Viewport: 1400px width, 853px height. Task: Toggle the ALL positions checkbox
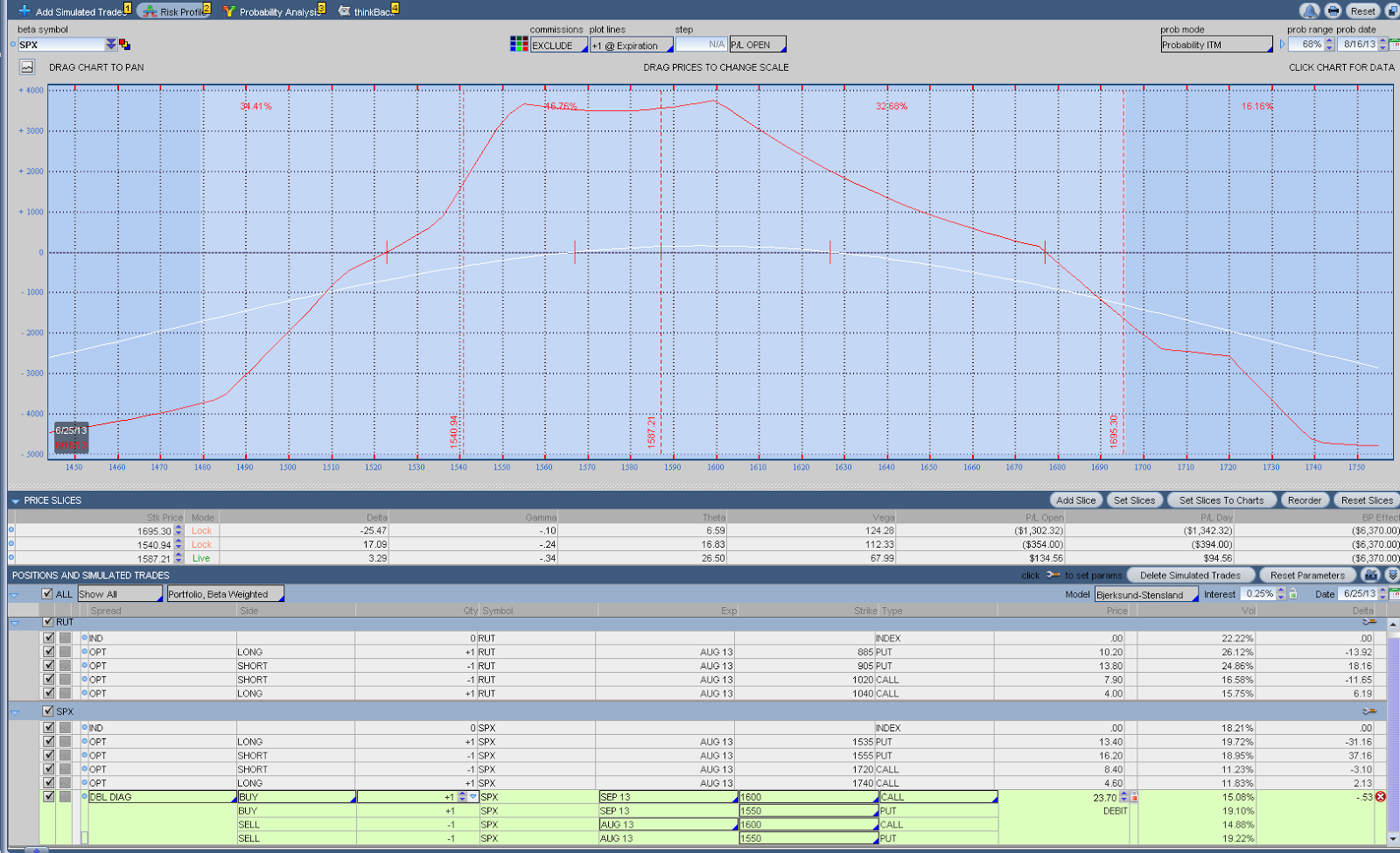click(47, 594)
